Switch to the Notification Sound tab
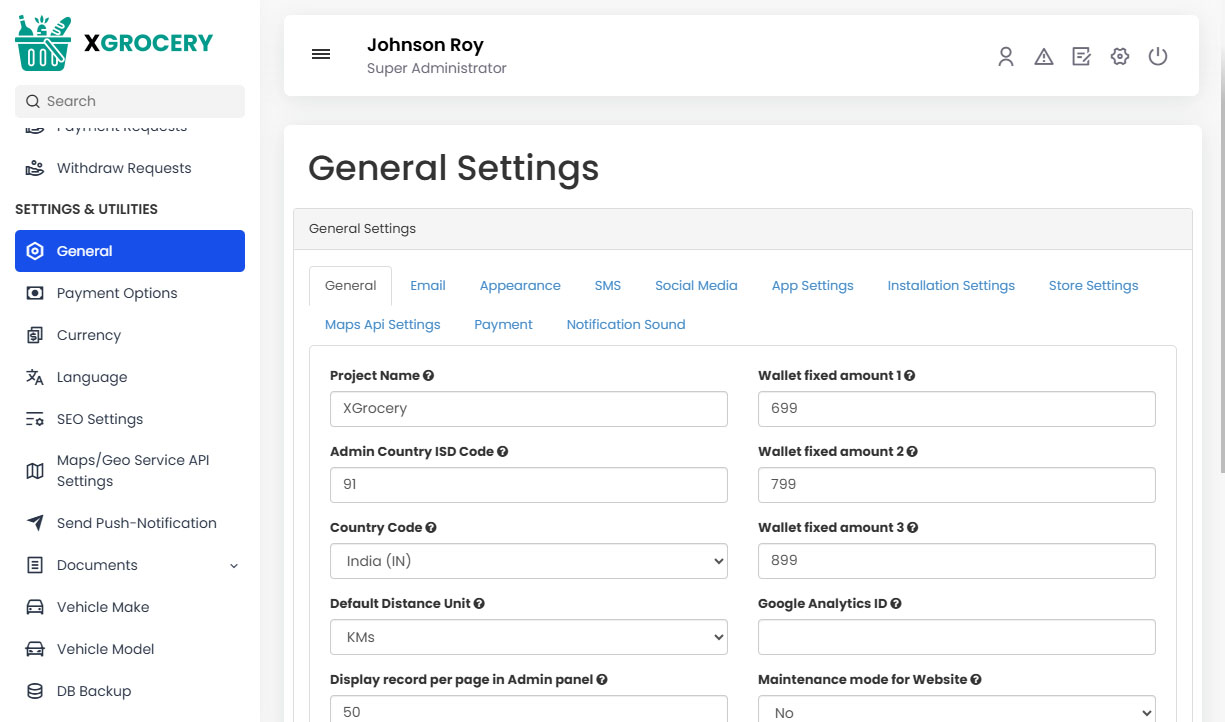 (626, 324)
